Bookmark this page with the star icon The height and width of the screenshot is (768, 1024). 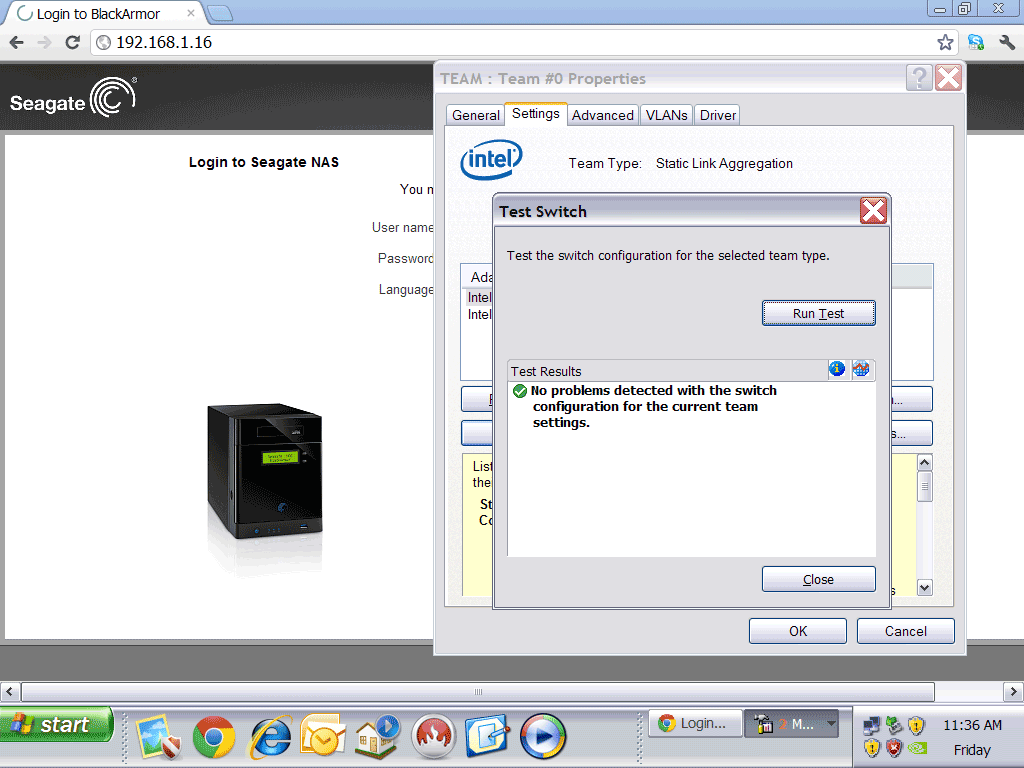tap(945, 42)
